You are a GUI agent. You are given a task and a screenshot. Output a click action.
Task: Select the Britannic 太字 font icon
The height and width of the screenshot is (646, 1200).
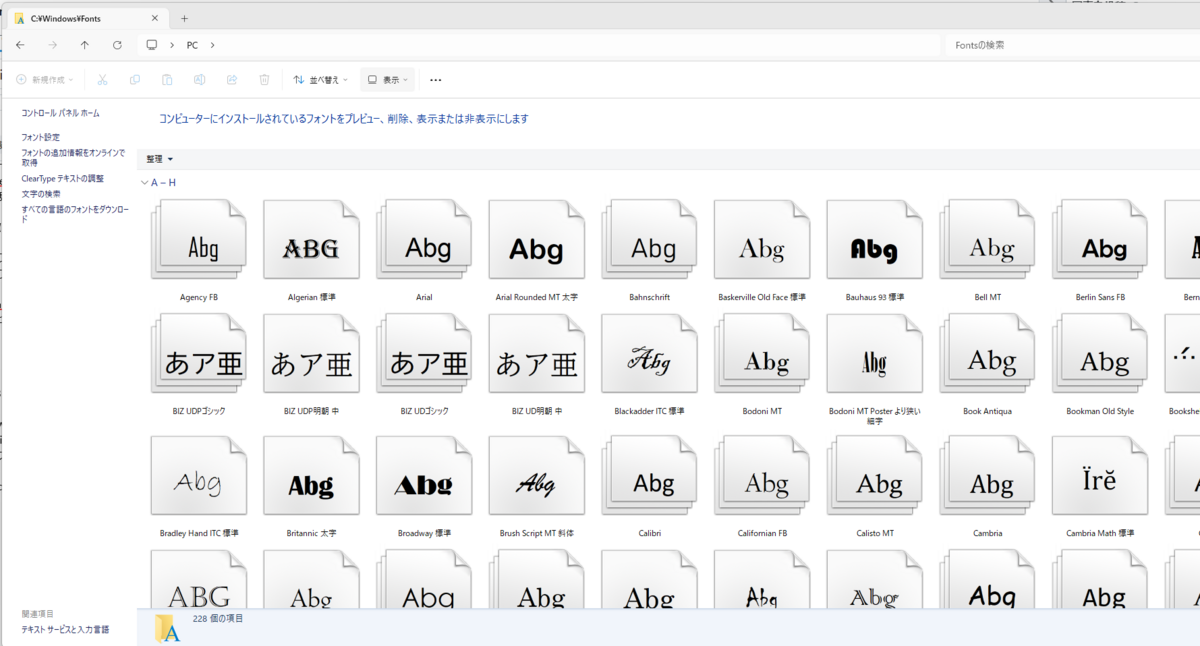pos(311,477)
